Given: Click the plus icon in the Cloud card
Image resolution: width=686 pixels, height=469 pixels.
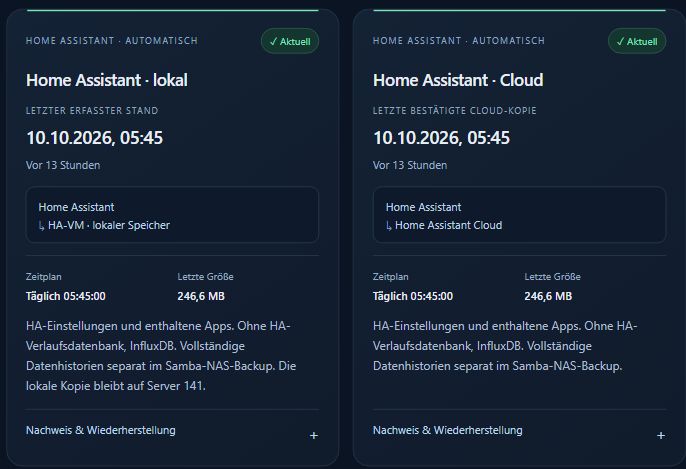Looking at the screenshot, I should point(661,435).
